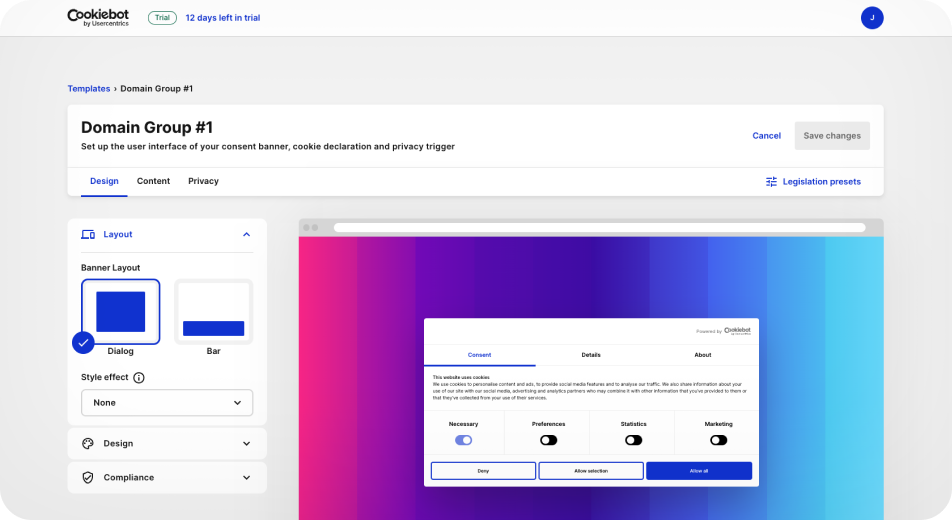The height and width of the screenshot is (520, 952).
Task: Toggle the Preferences cookie switch
Action: (x=548, y=440)
